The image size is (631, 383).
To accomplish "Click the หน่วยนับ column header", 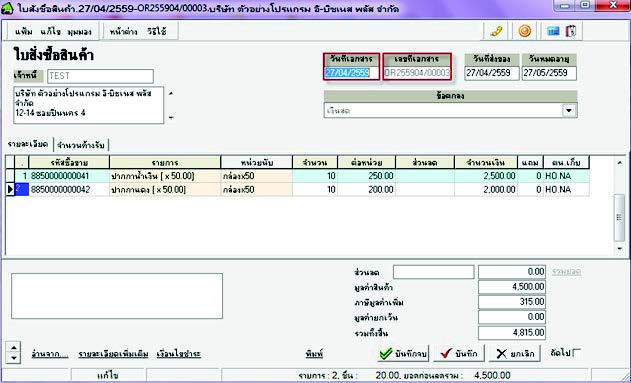I will (257, 162).
